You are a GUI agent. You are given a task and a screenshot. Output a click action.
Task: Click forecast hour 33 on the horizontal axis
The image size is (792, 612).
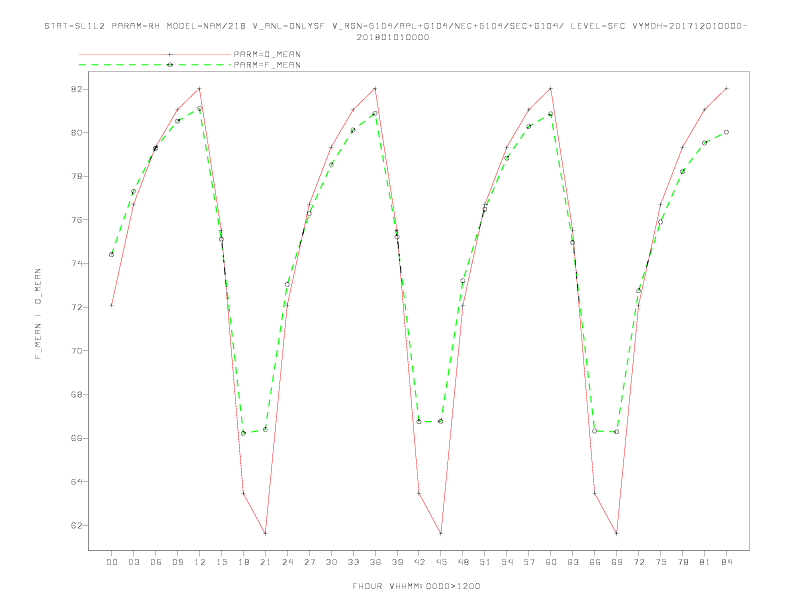pos(353,562)
